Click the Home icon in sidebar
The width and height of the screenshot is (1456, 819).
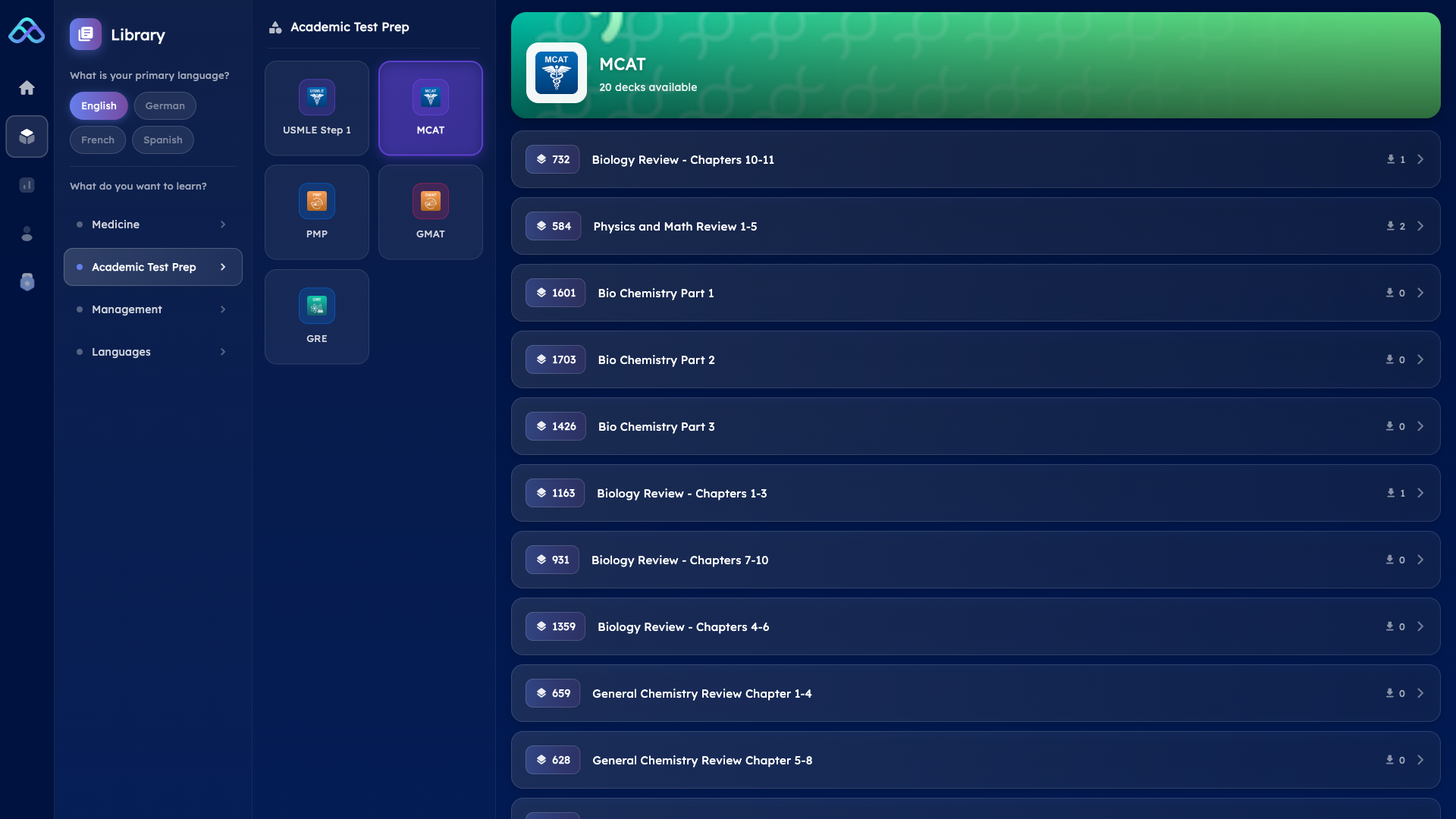pyautogui.click(x=27, y=88)
